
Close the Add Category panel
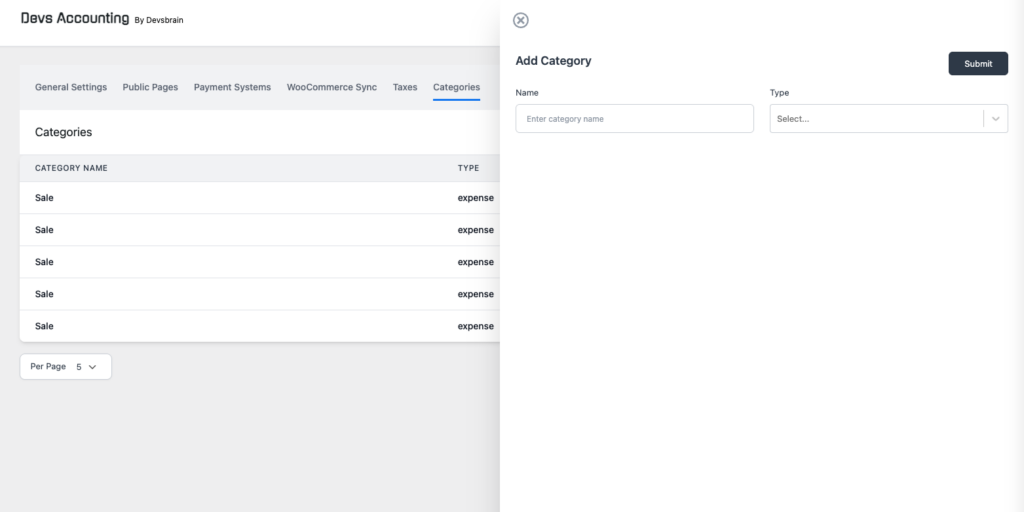[520, 20]
